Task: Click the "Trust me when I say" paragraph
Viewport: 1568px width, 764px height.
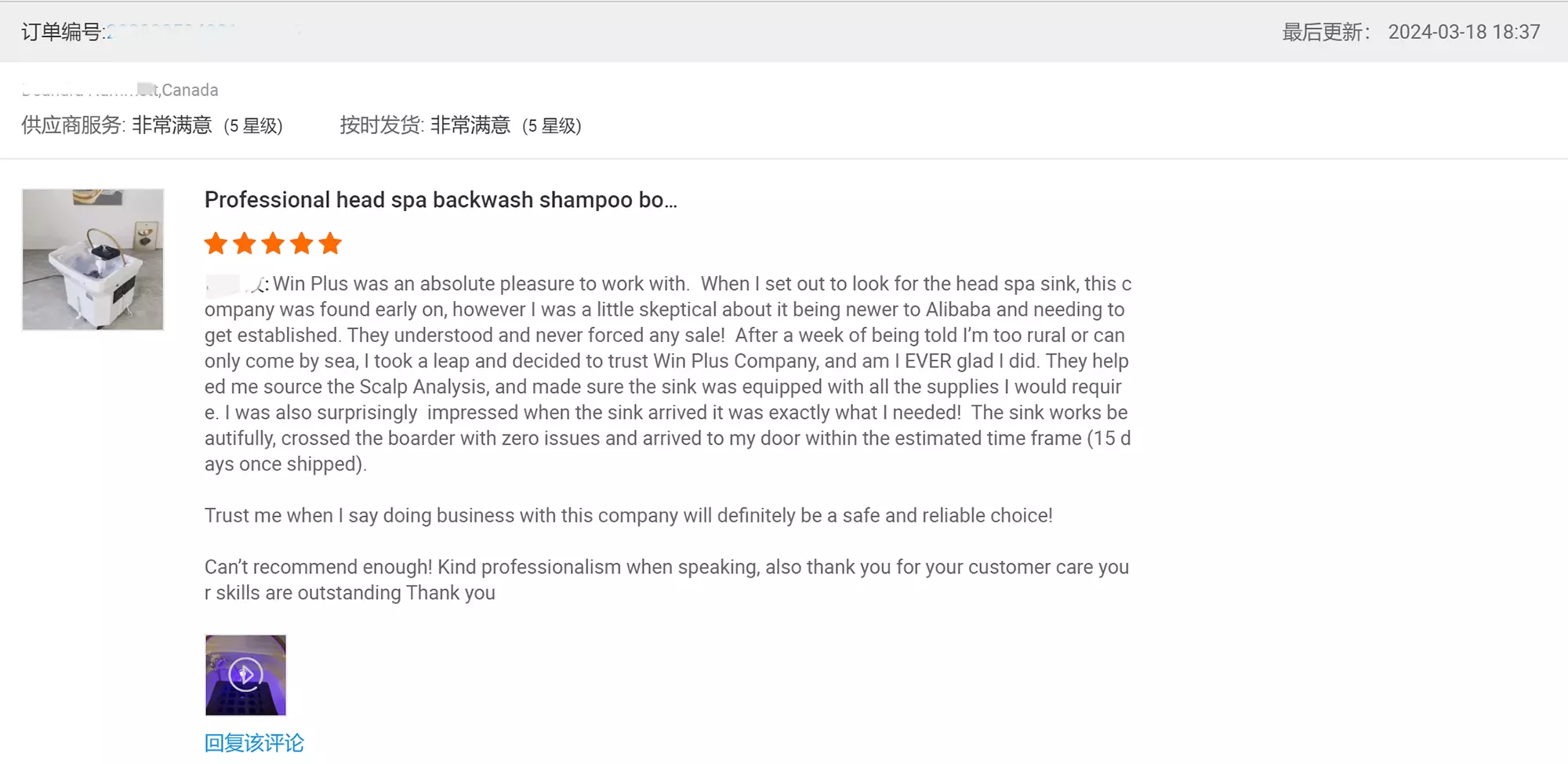Action: 628,515
